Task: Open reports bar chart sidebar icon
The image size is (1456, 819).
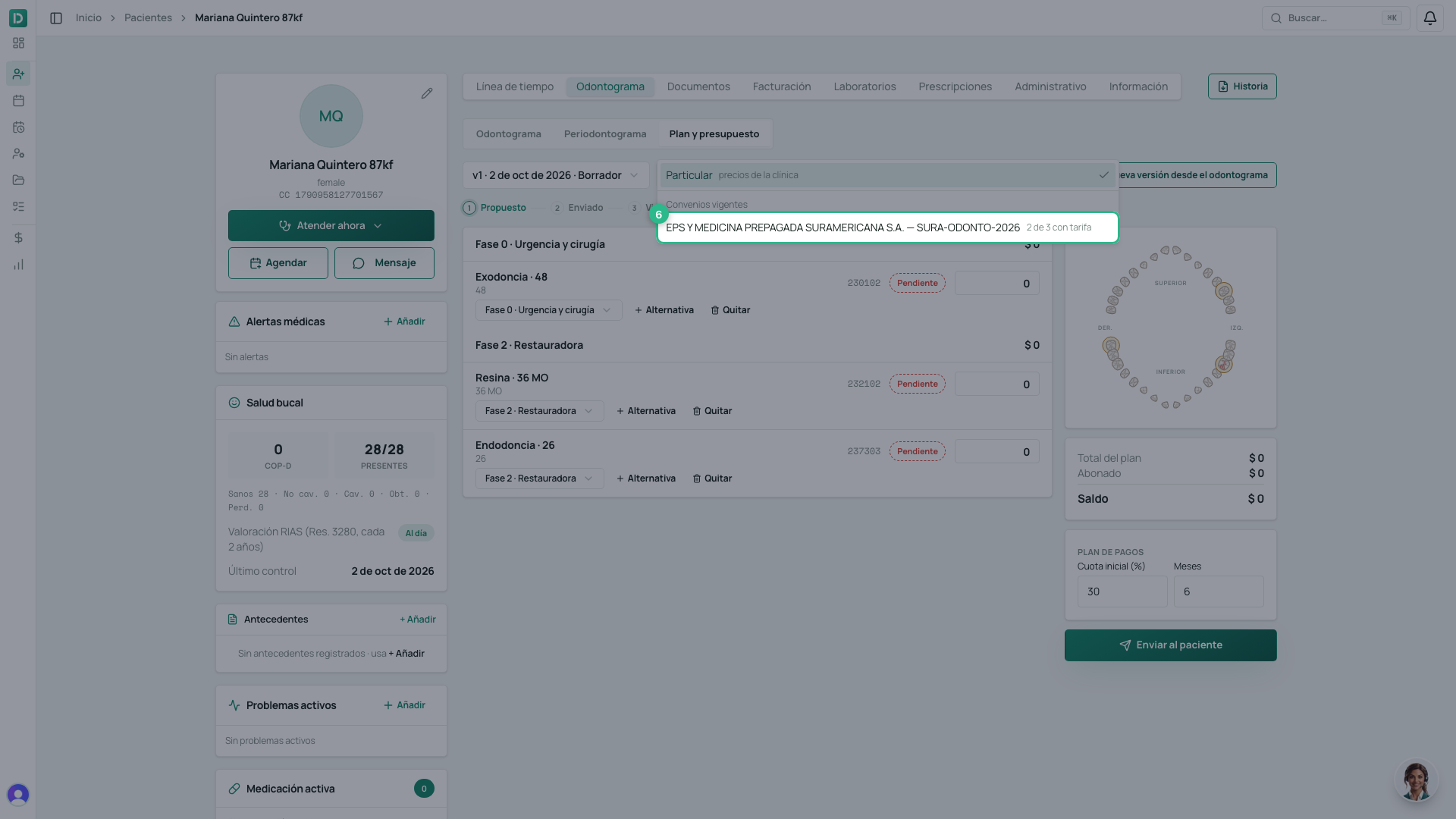Action: pyautogui.click(x=18, y=265)
